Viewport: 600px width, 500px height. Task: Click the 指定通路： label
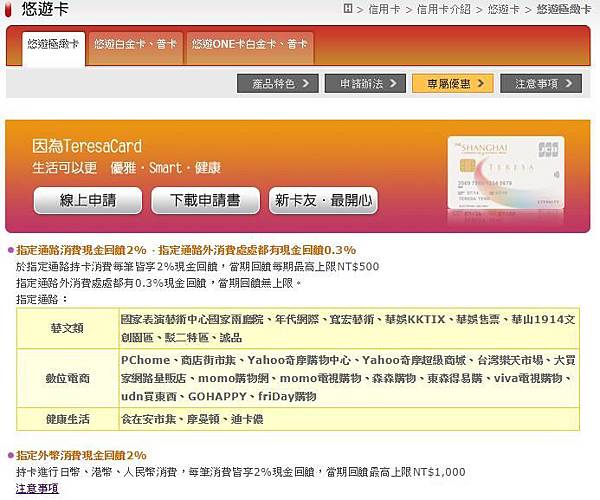[x=42, y=299]
